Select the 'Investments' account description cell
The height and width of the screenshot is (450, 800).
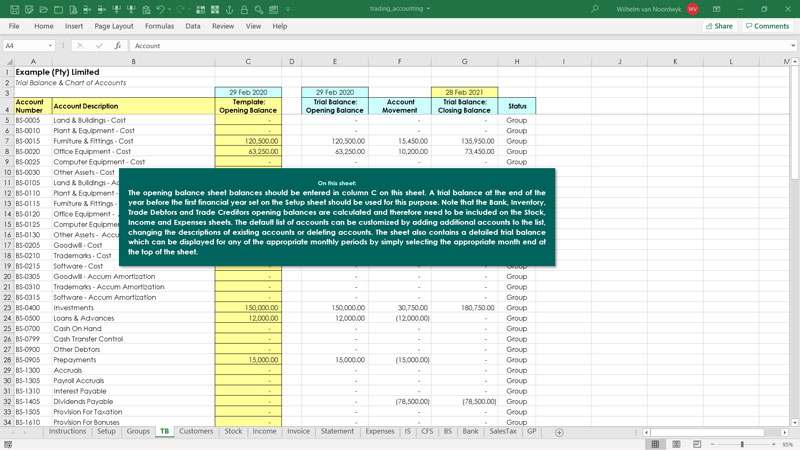(133, 308)
